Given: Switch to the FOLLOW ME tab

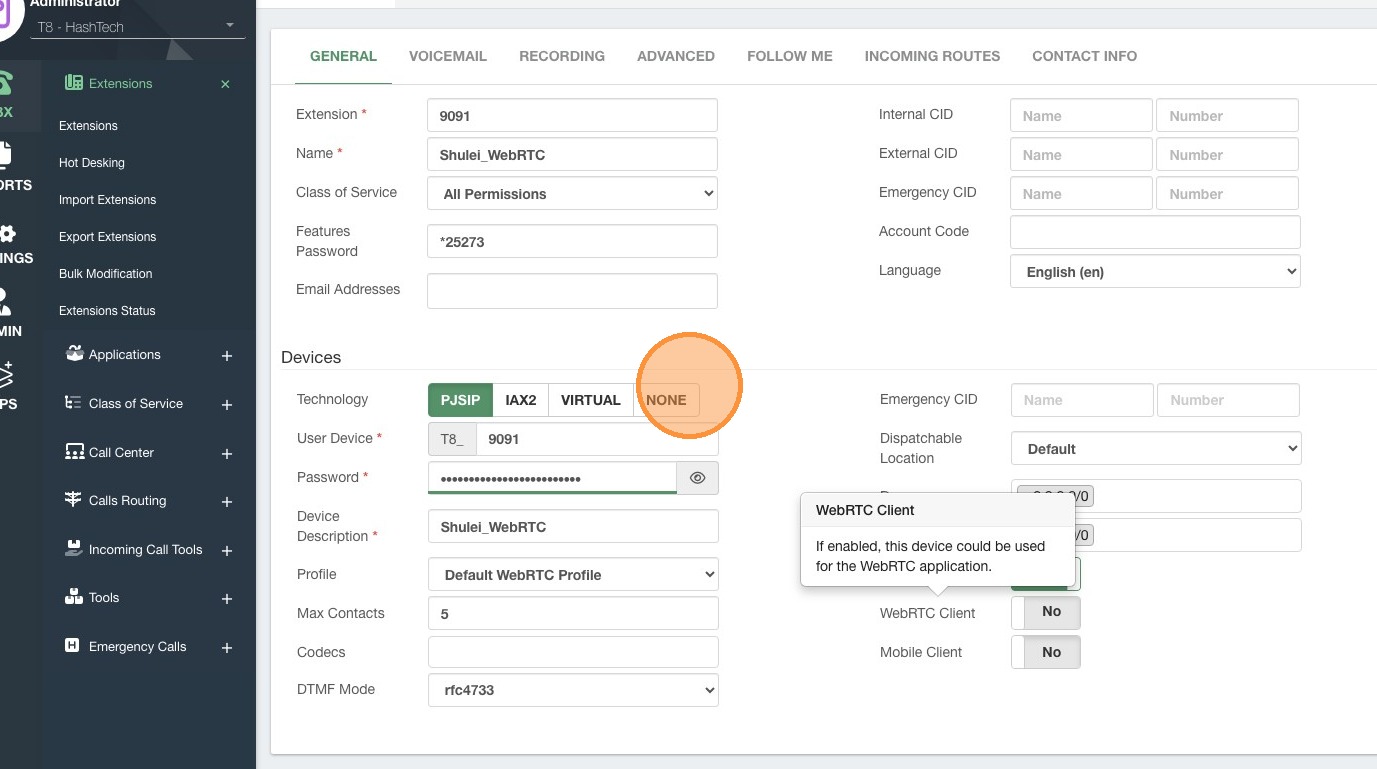Looking at the screenshot, I should click(x=790, y=56).
